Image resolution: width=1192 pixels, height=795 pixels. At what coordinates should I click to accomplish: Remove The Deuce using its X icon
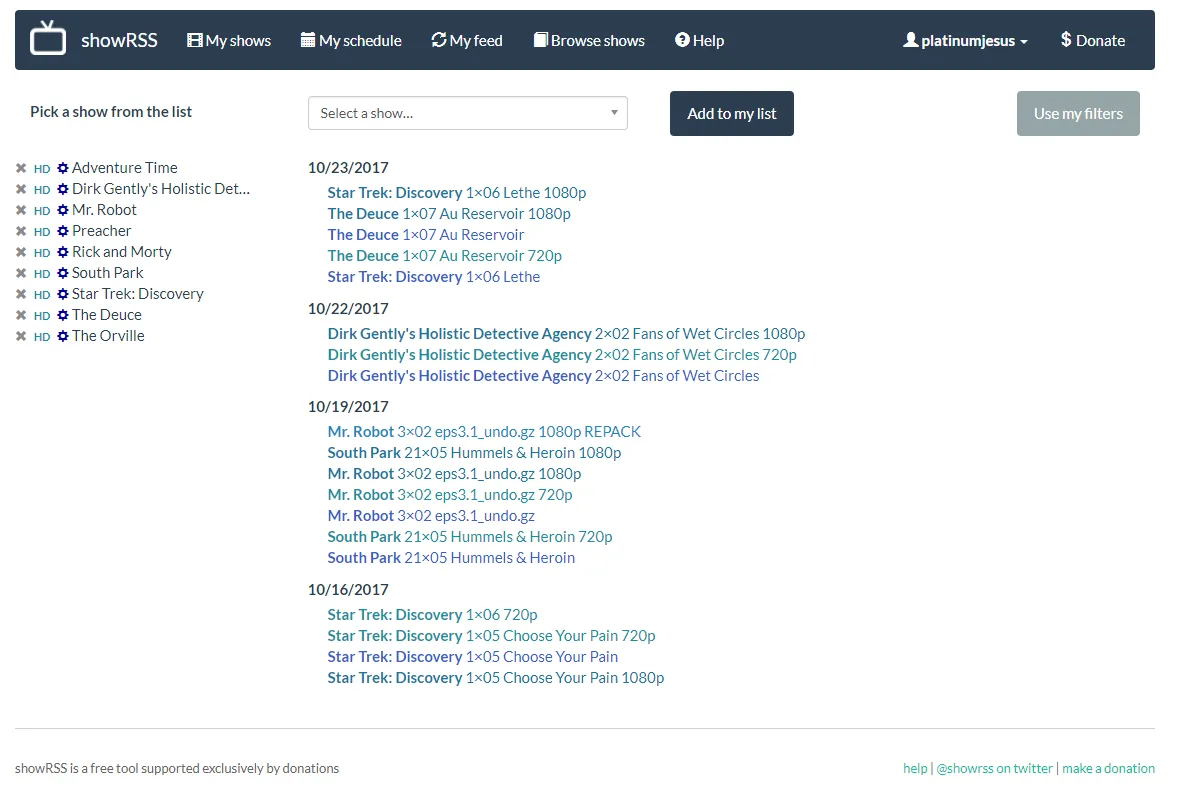pyautogui.click(x=21, y=315)
